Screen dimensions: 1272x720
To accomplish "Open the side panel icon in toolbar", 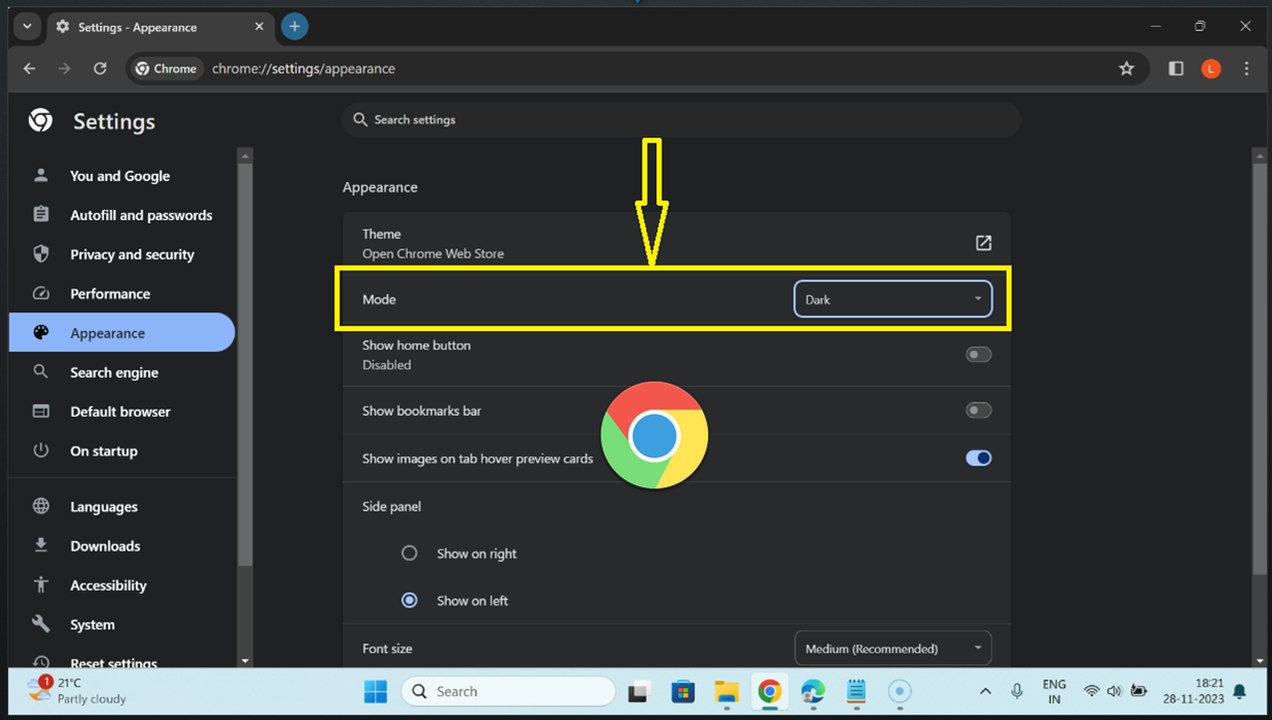I will [1176, 69].
